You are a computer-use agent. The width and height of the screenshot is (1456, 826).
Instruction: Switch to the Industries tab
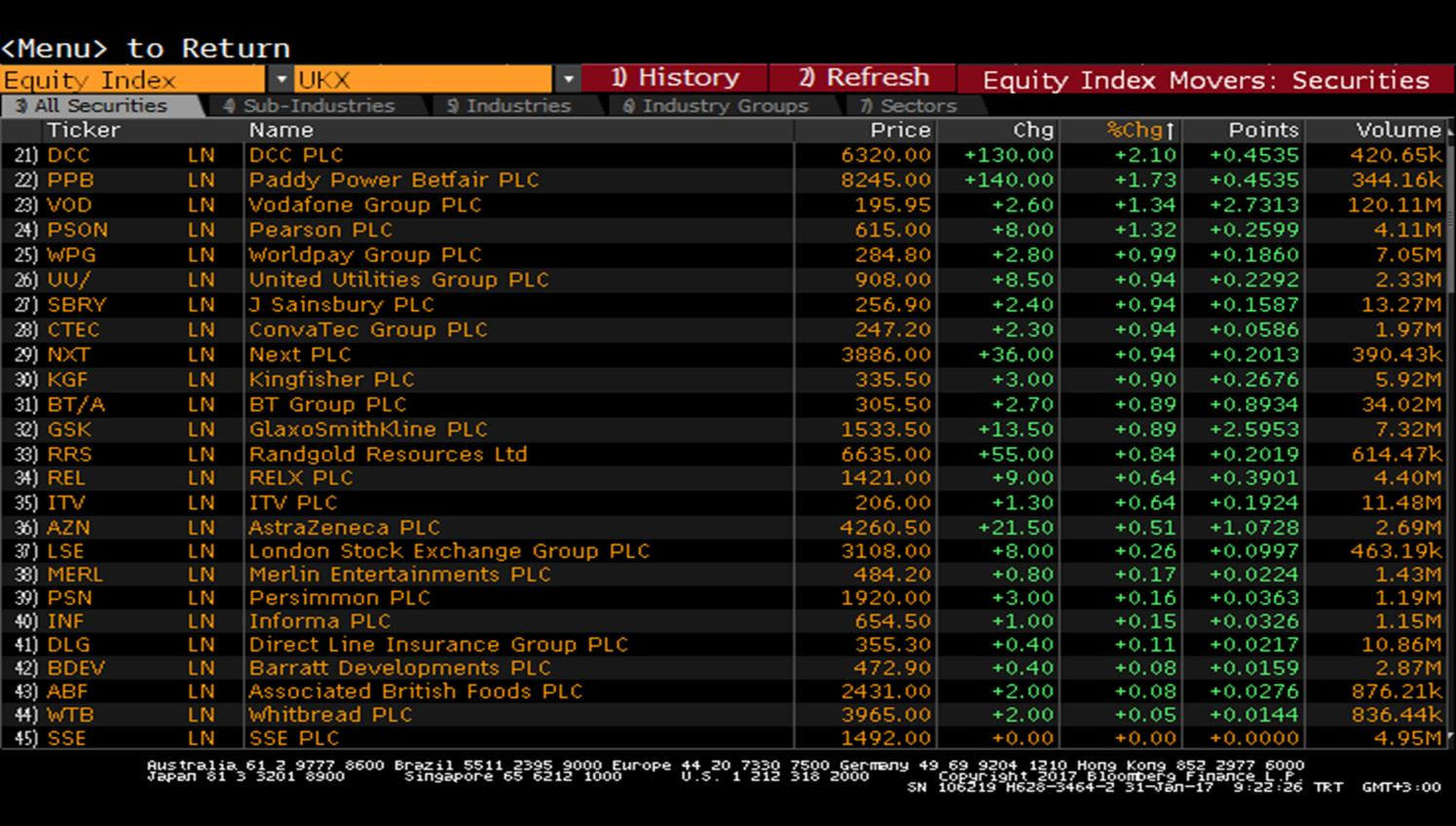click(x=508, y=105)
